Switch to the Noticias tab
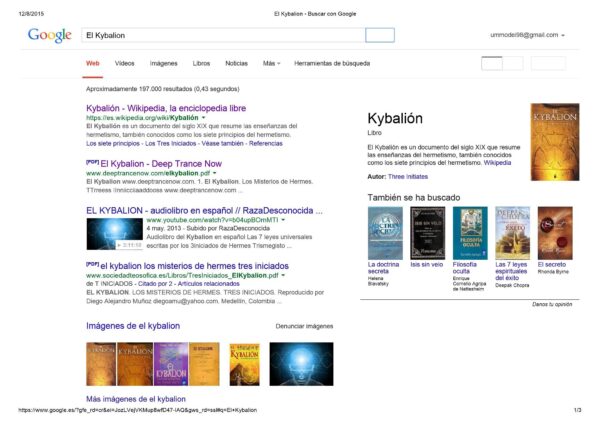The width and height of the screenshot is (600, 424). point(236,64)
